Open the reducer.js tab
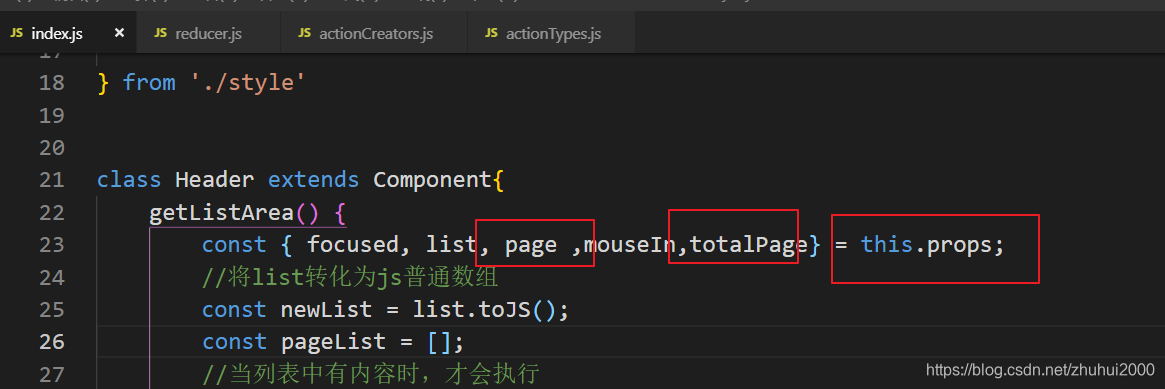The width and height of the screenshot is (1165, 389). (x=208, y=33)
